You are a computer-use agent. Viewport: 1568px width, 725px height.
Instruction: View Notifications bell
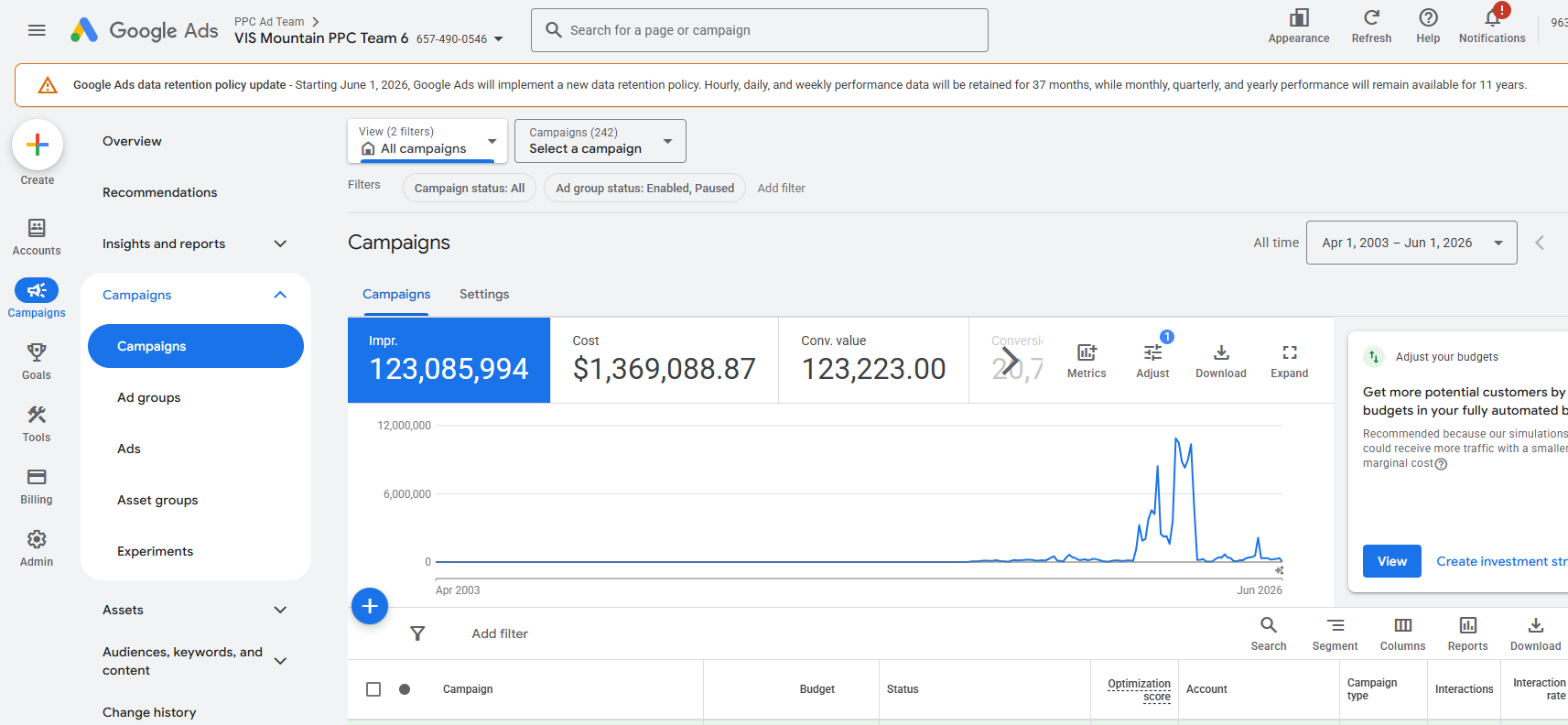click(1492, 27)
